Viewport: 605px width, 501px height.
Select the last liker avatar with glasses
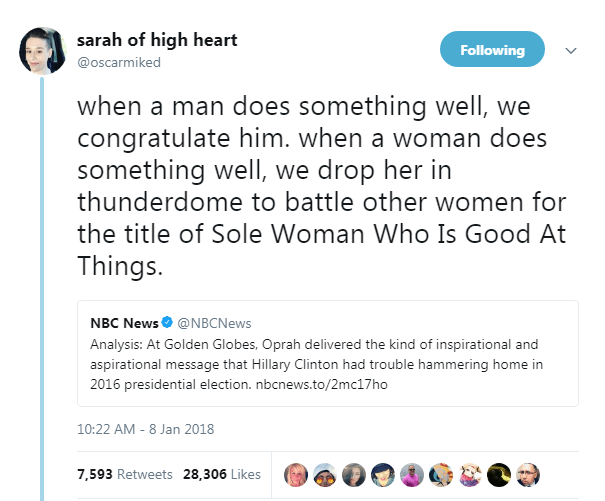coord(529,474)
